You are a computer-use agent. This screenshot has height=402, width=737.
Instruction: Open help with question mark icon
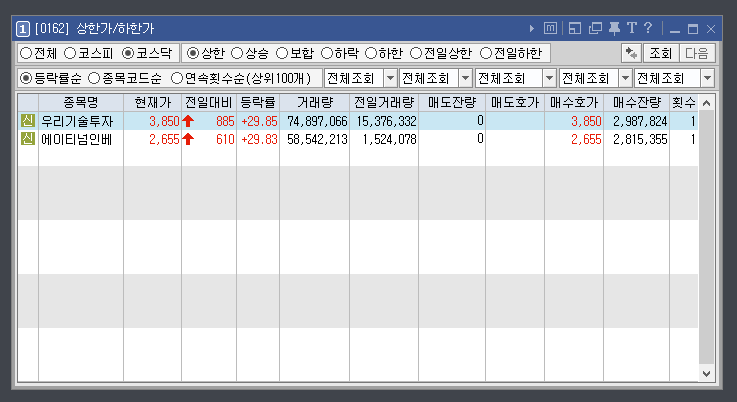click(x=648, y=28)
